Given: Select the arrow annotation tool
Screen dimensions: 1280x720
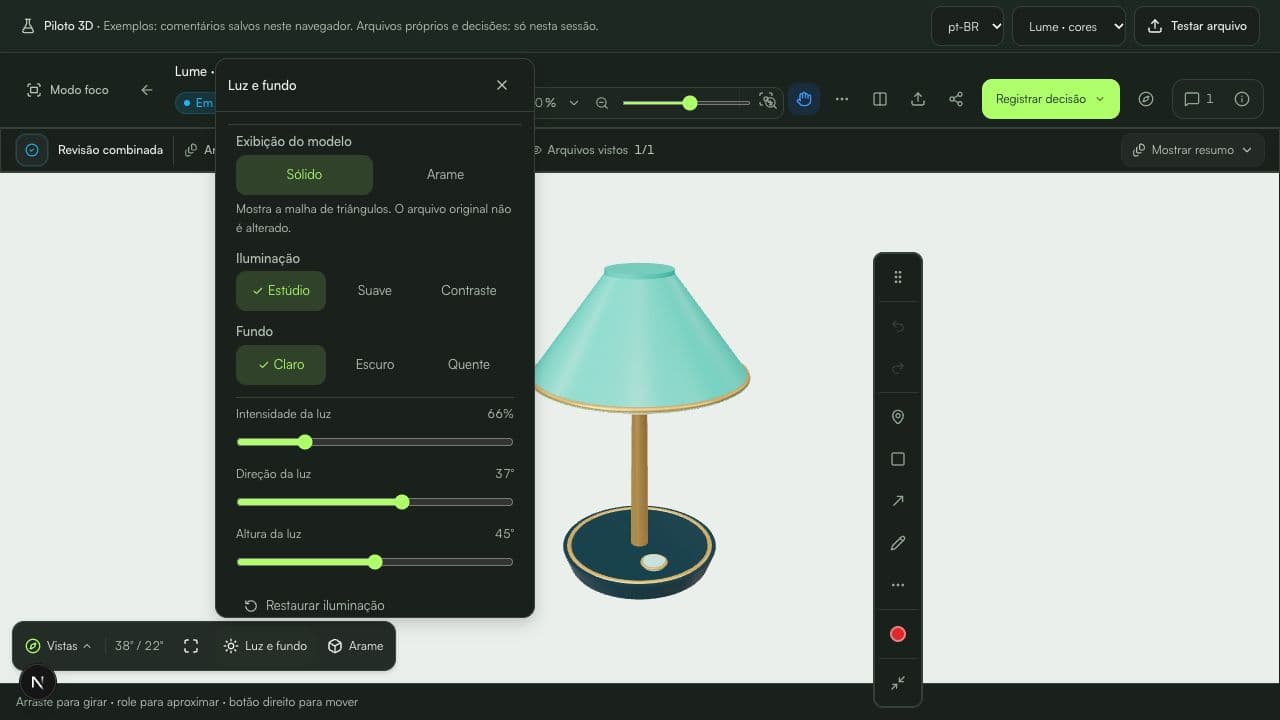Looking at the screenshot, I should [897, 501].
